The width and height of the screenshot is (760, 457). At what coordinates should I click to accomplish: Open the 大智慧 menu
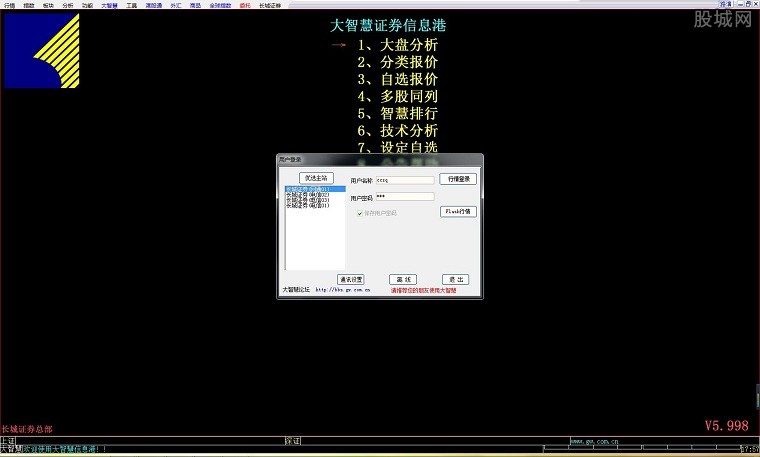point(109,5)
